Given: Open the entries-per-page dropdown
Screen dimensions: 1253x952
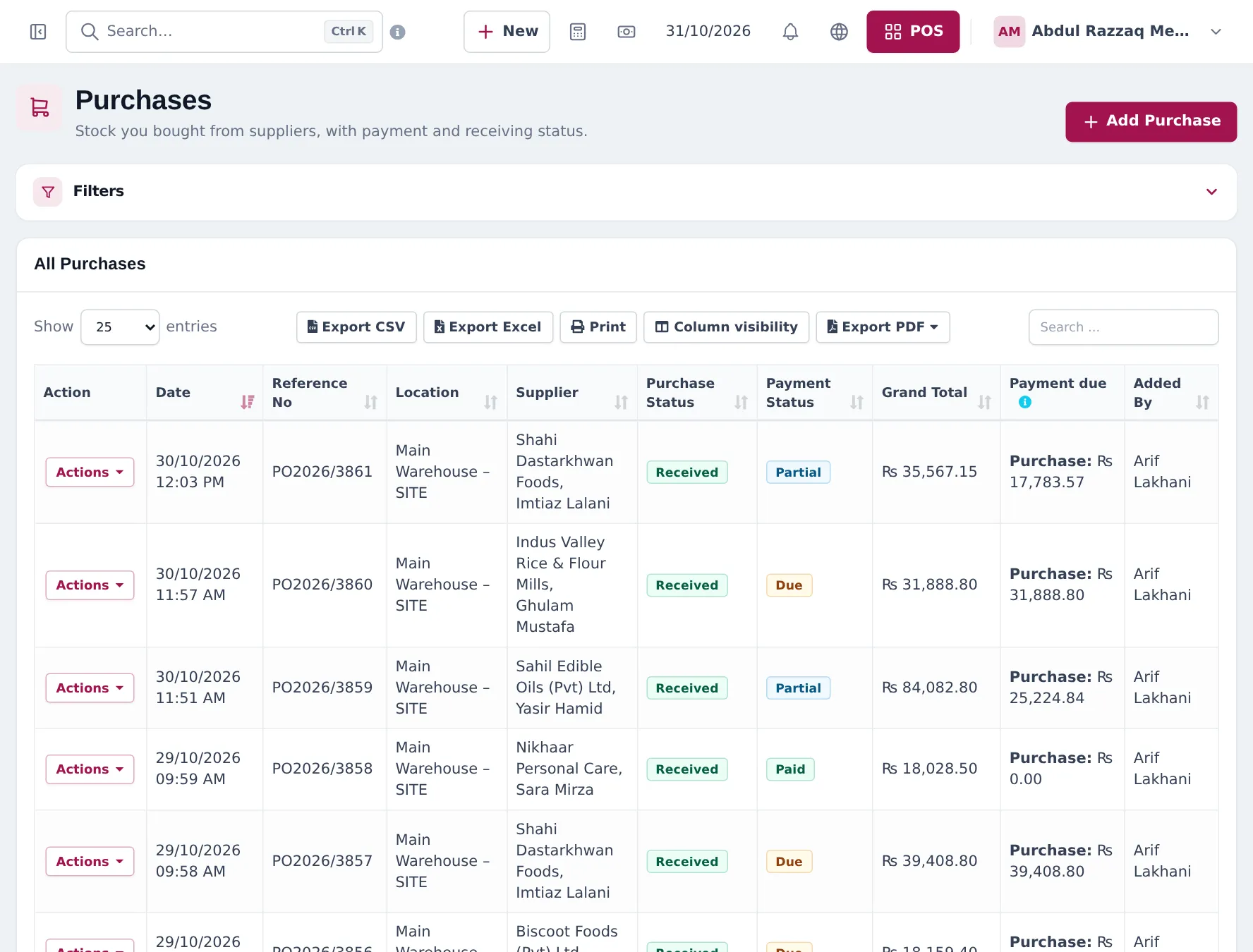Looking at the screenshot, I should [x=120, y=327].
